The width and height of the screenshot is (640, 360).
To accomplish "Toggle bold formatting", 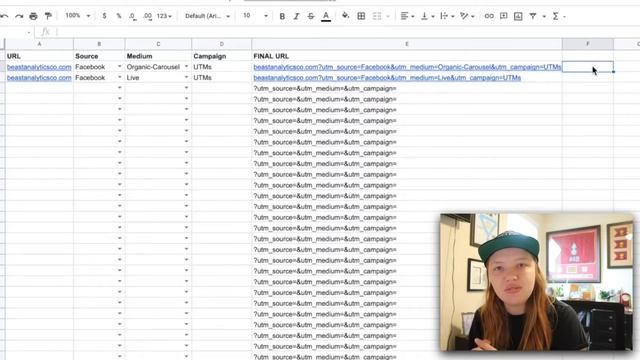I will point(282,16).
